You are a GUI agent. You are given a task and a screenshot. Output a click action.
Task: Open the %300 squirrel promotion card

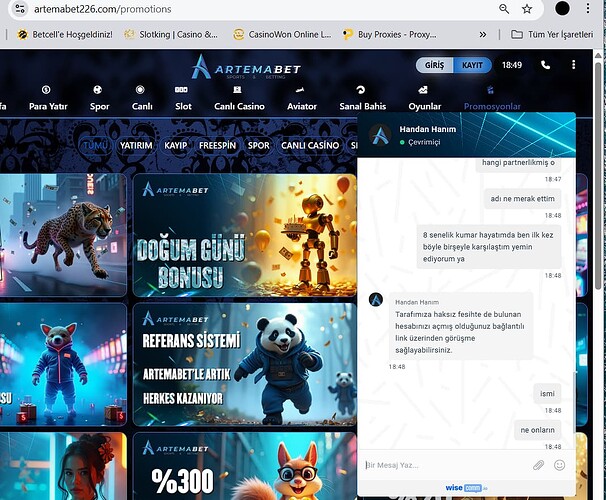pos(245,466)
